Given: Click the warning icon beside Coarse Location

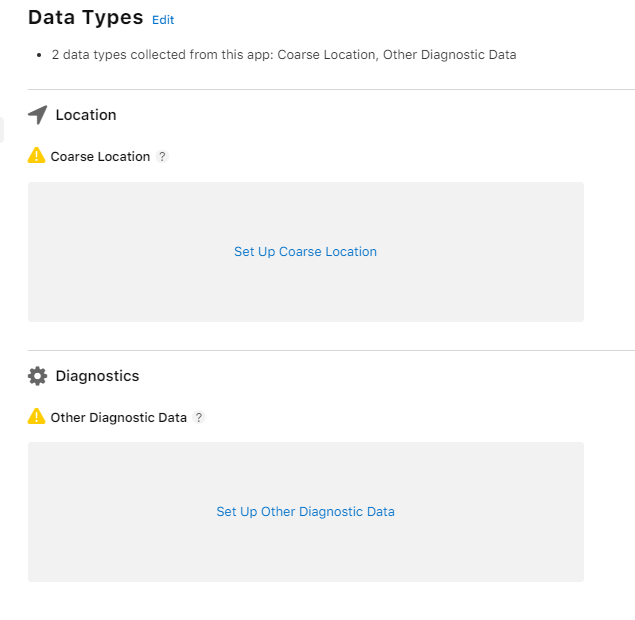Looking at the screenshot, I should [x=36, y=156].
